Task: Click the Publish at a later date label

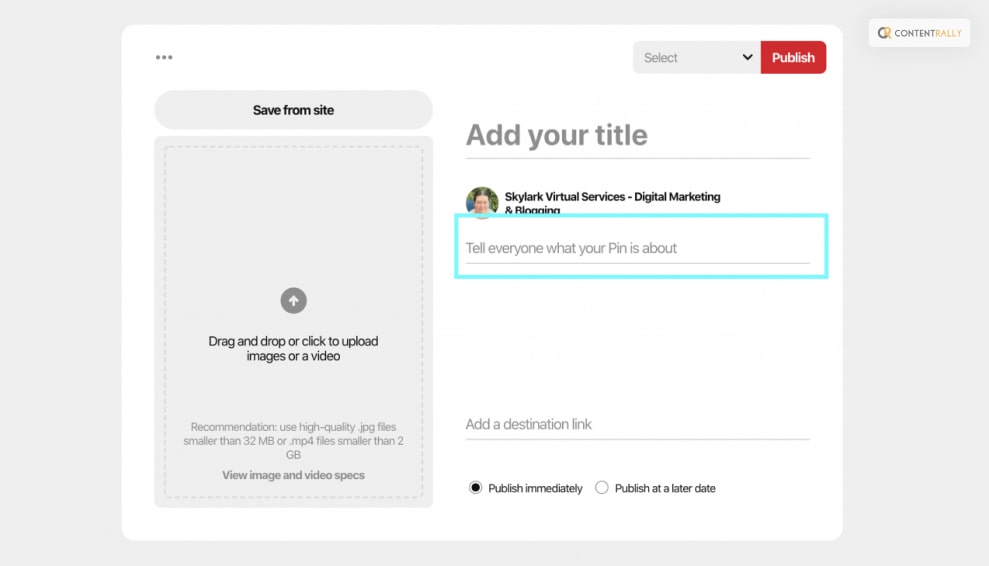Action: tap(665, 488)
